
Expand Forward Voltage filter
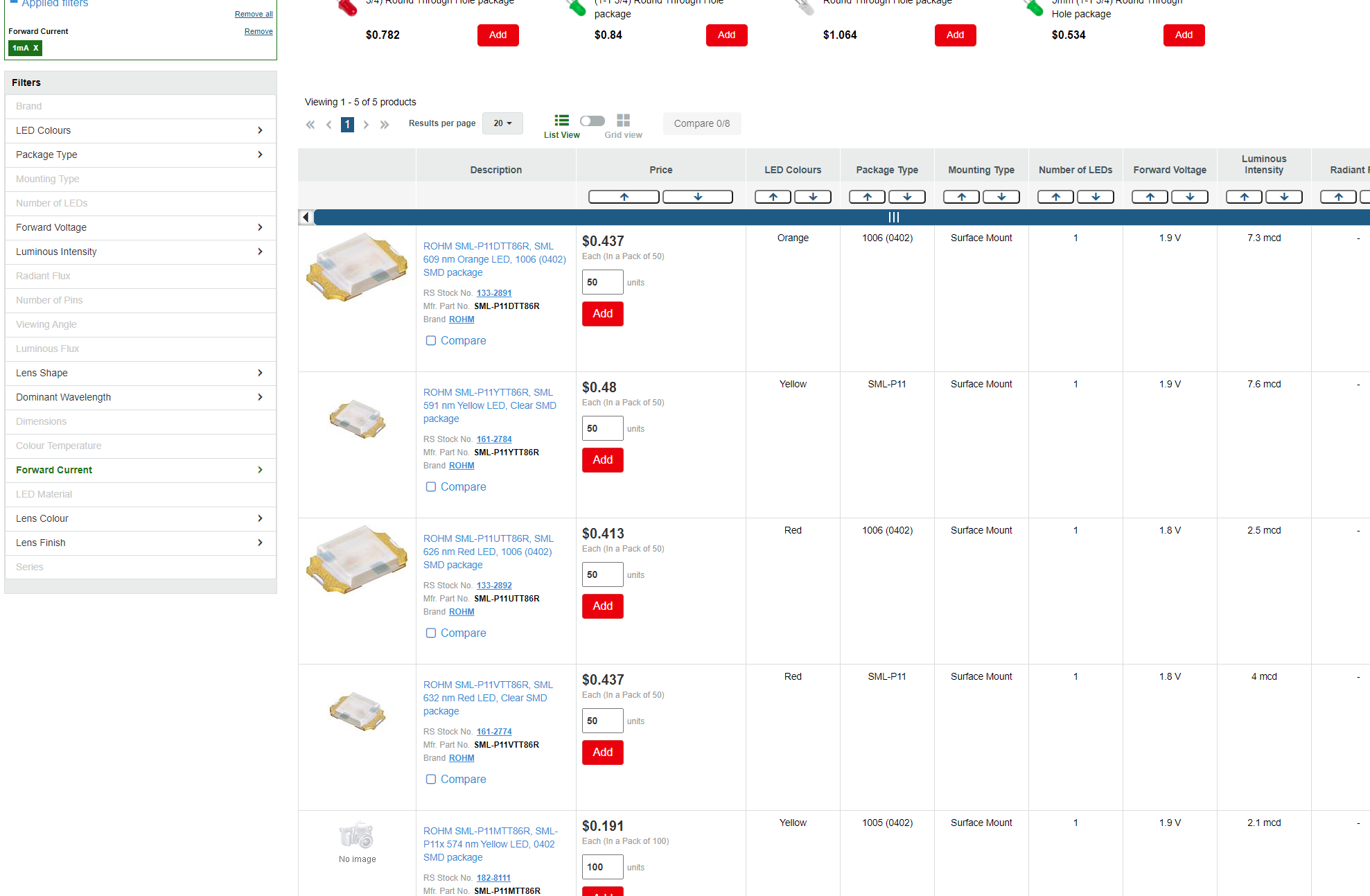pos(141,227)
